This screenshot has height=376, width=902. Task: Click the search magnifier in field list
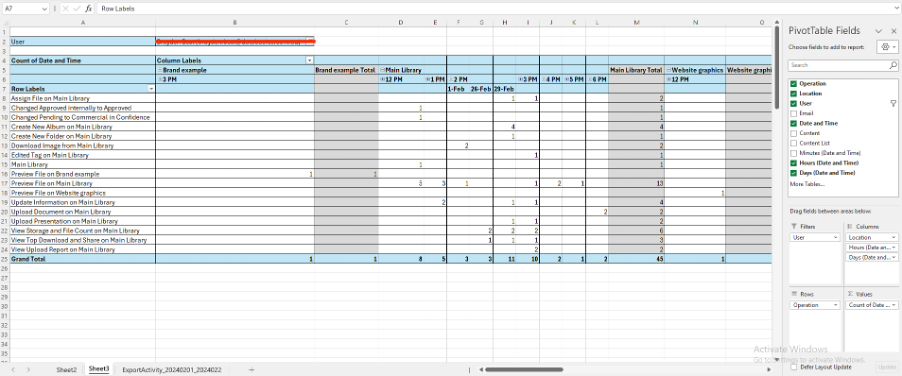[x=893, y=66]
